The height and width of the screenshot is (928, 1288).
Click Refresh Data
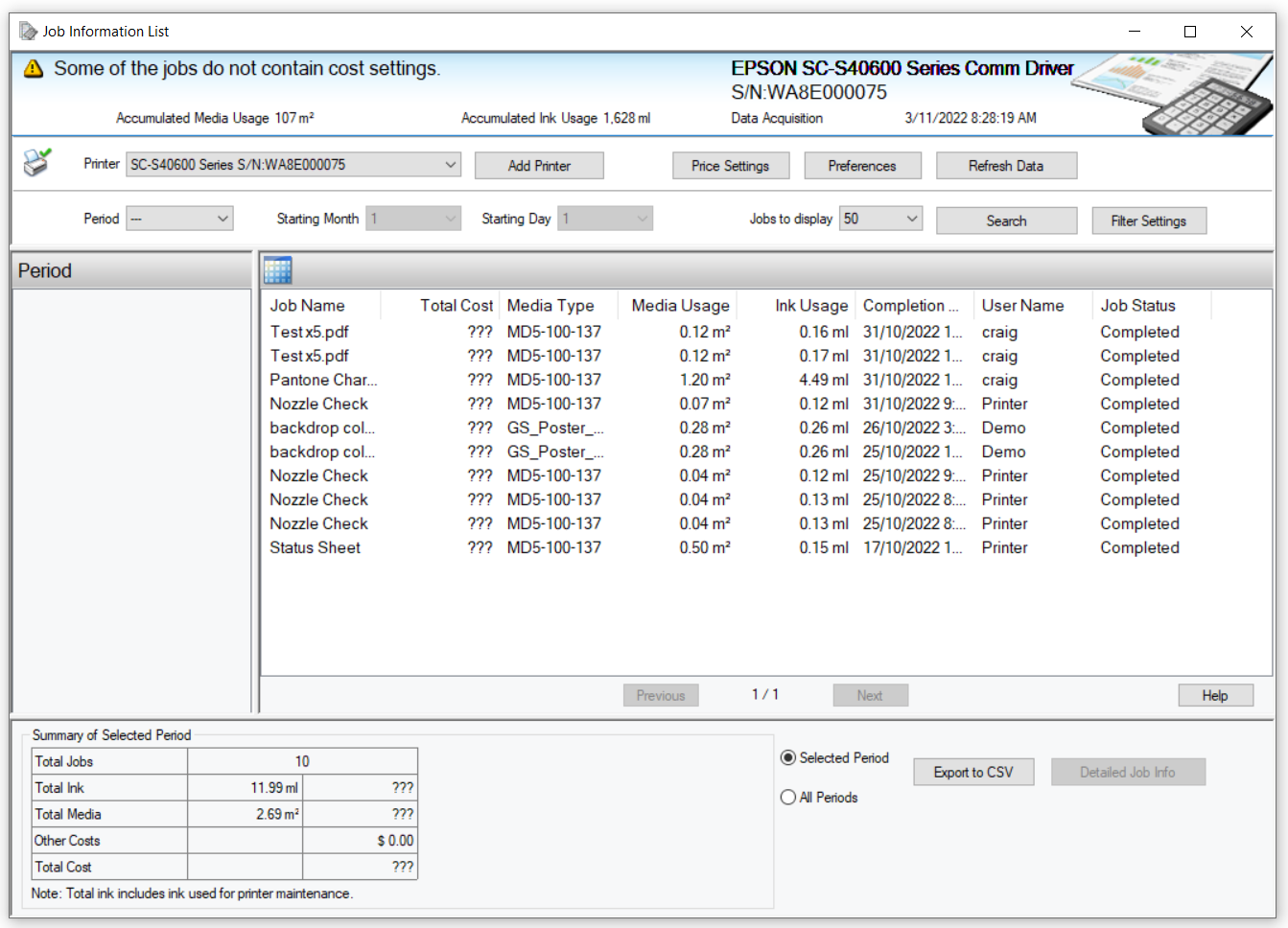1007,165
